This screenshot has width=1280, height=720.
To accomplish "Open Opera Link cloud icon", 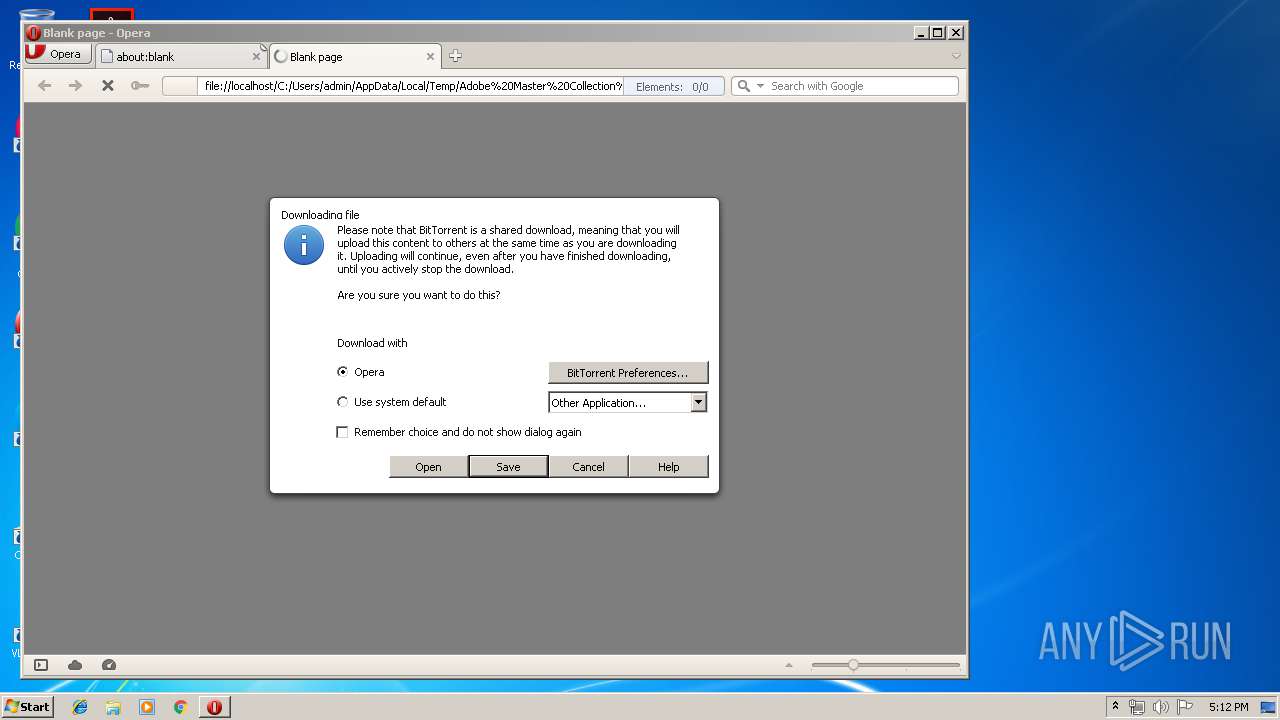I will [x=75, y=665].
